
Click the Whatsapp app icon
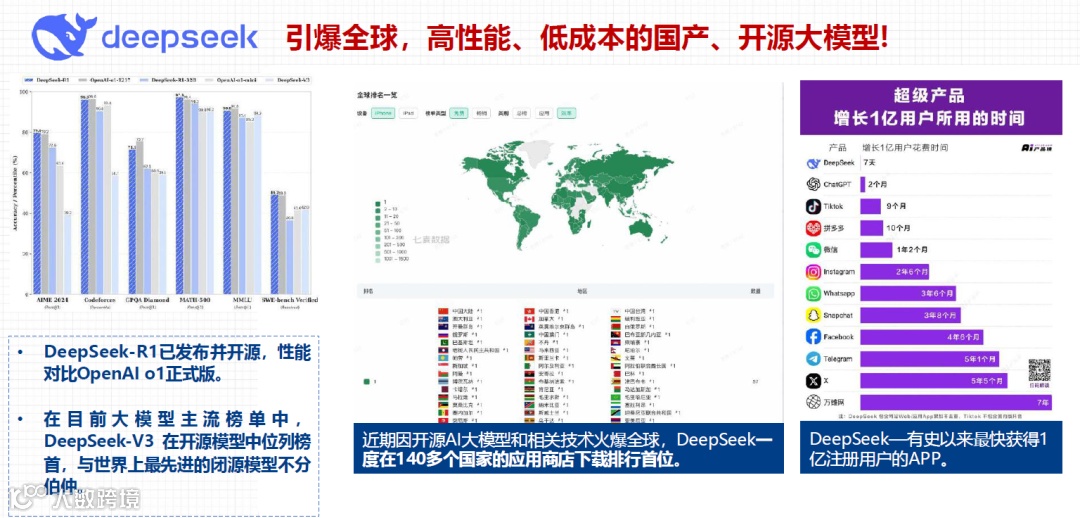pyautogui.click(x=813, y=293)
